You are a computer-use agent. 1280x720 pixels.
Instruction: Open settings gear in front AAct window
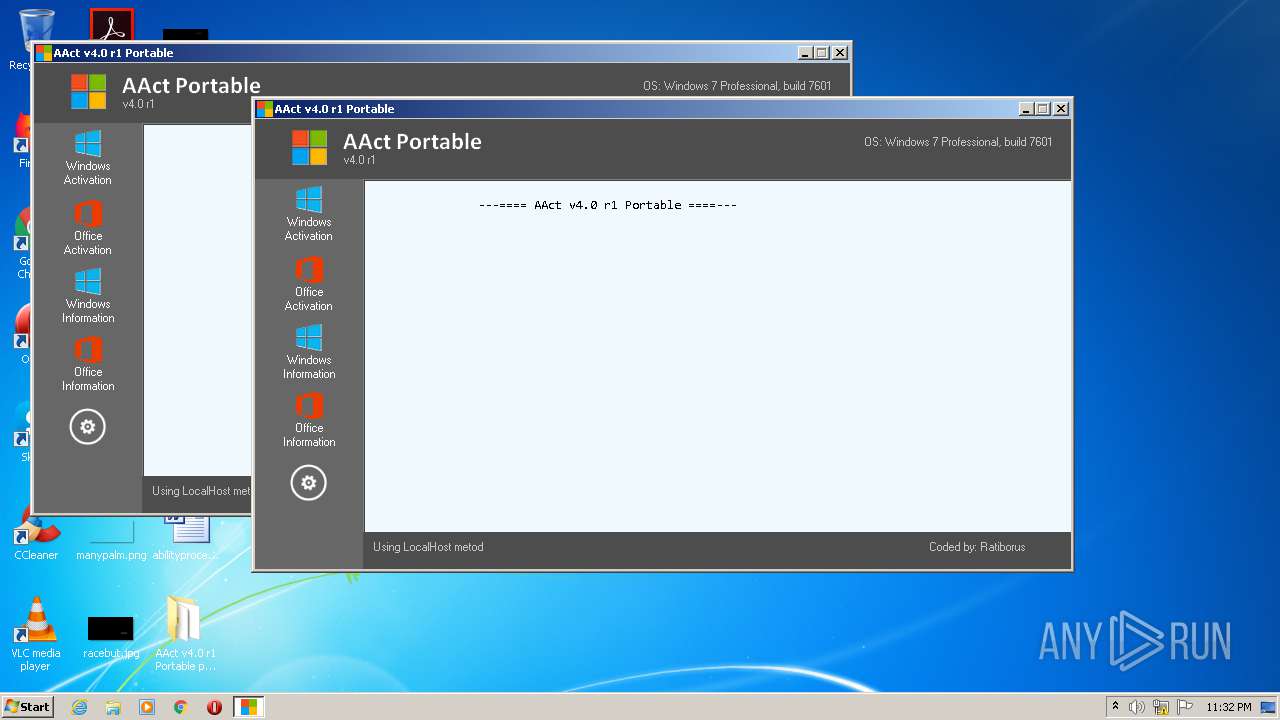point(308,483)
